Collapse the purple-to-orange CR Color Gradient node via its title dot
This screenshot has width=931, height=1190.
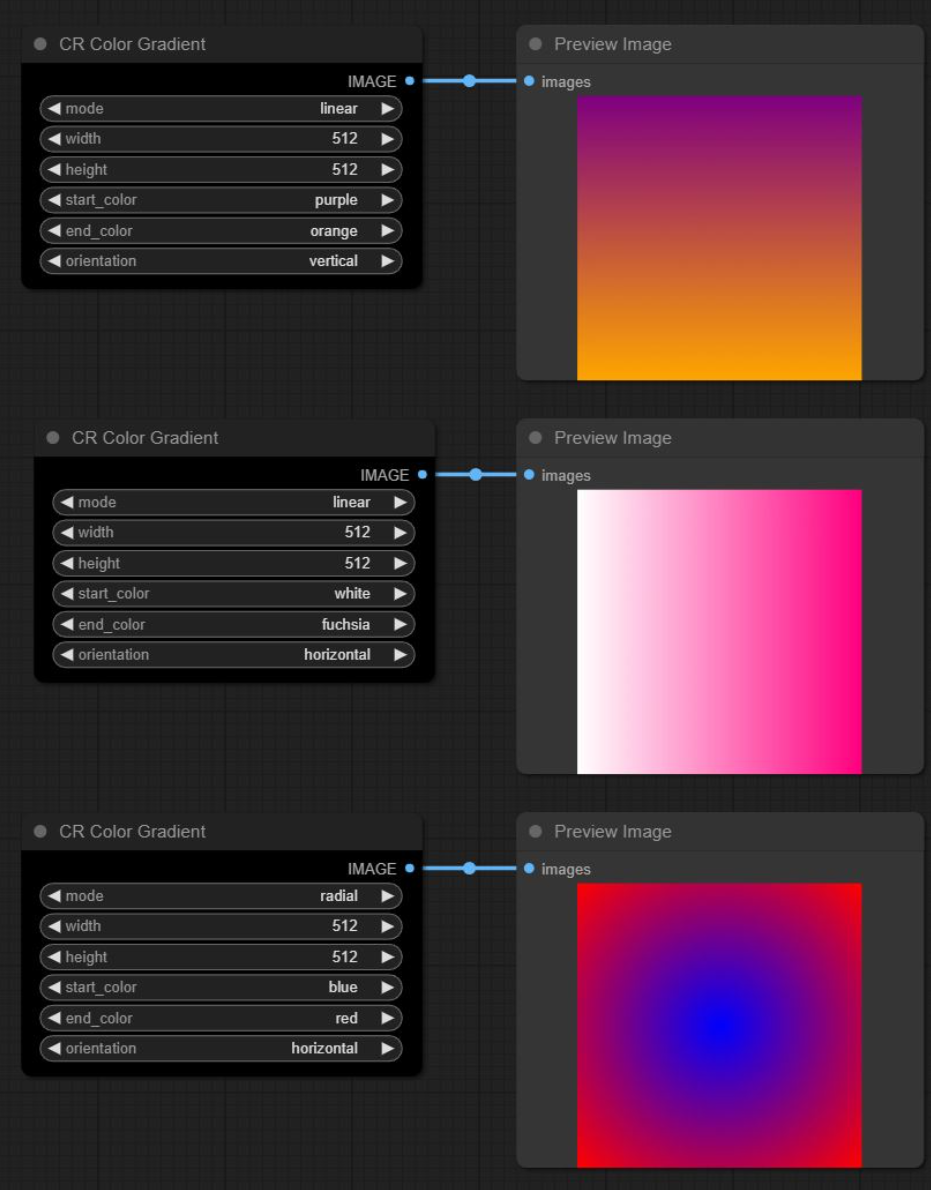click(x=40, y=44)
